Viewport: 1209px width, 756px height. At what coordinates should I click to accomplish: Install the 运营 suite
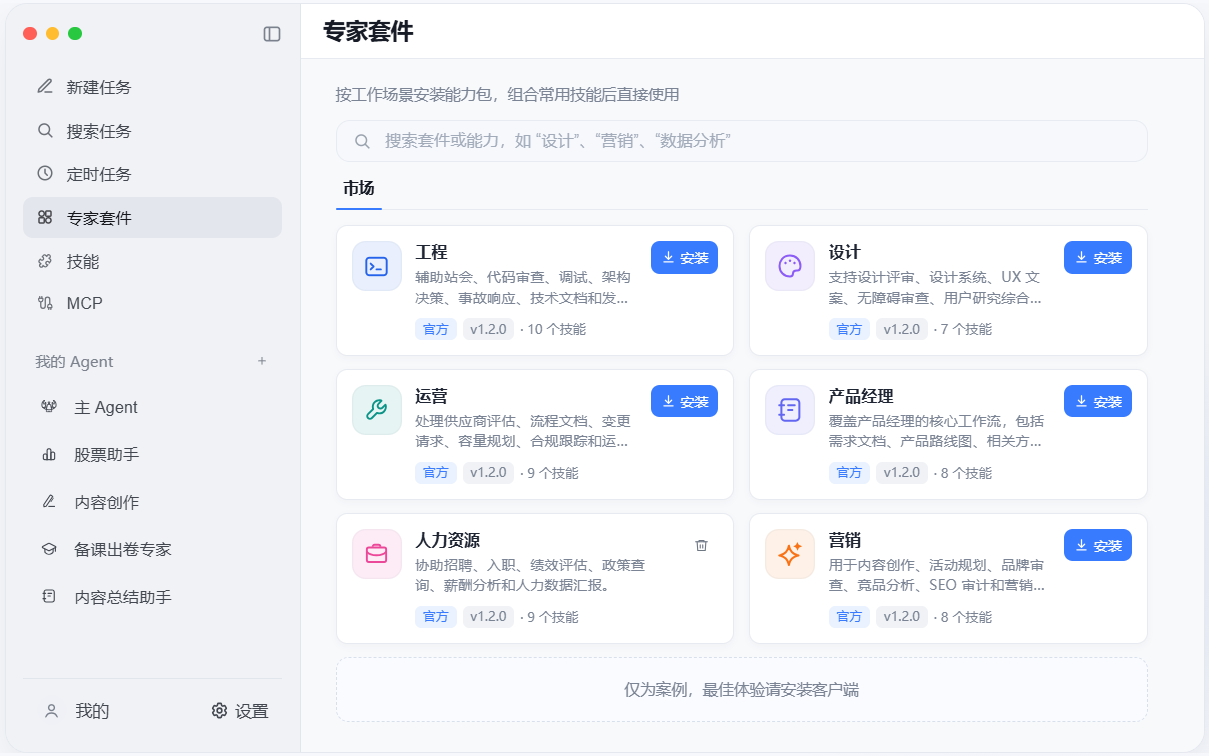[x=684, y=401]
